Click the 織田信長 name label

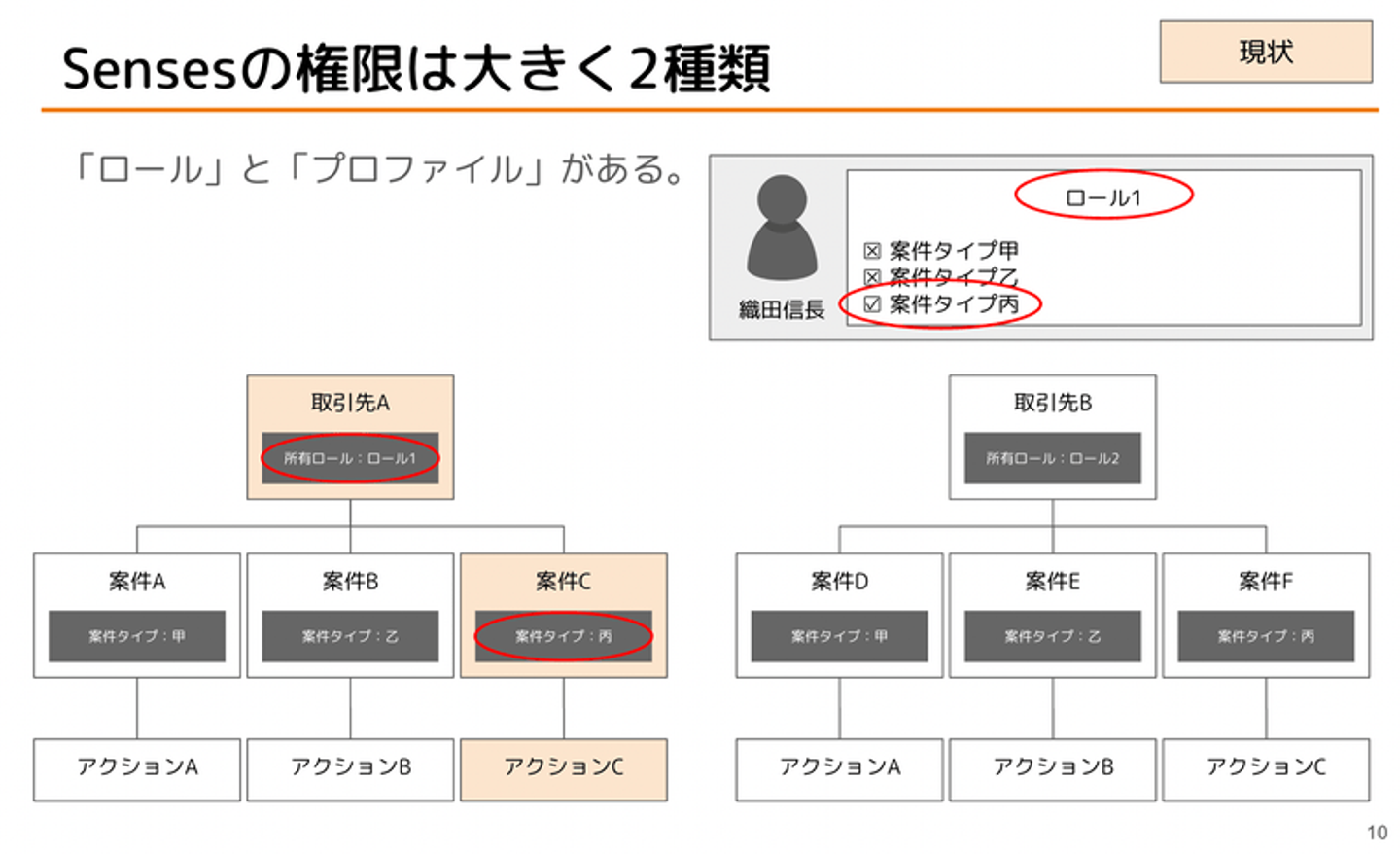[782, 310]
